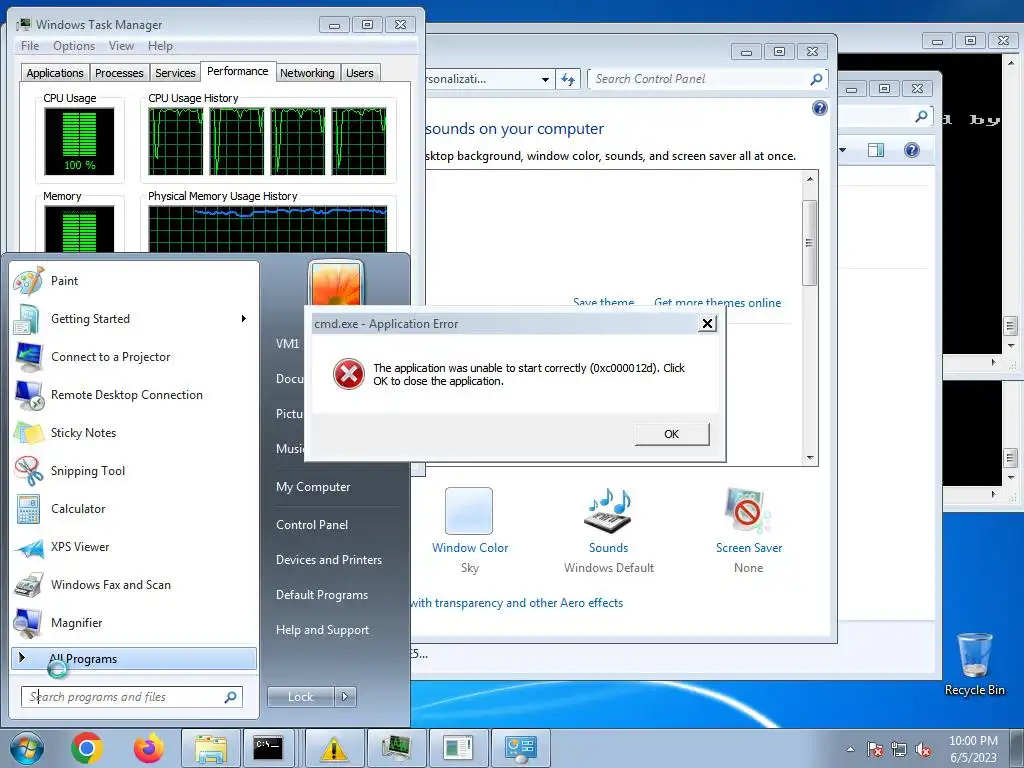Click the themes list scroll up arrow
Screen dimensions: 1024x768
point(810,179)
